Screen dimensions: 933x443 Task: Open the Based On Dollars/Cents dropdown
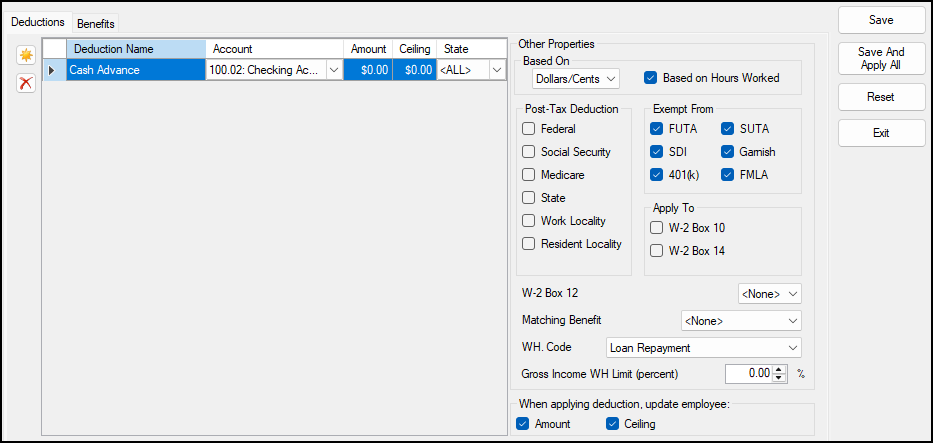click(576, 78)
